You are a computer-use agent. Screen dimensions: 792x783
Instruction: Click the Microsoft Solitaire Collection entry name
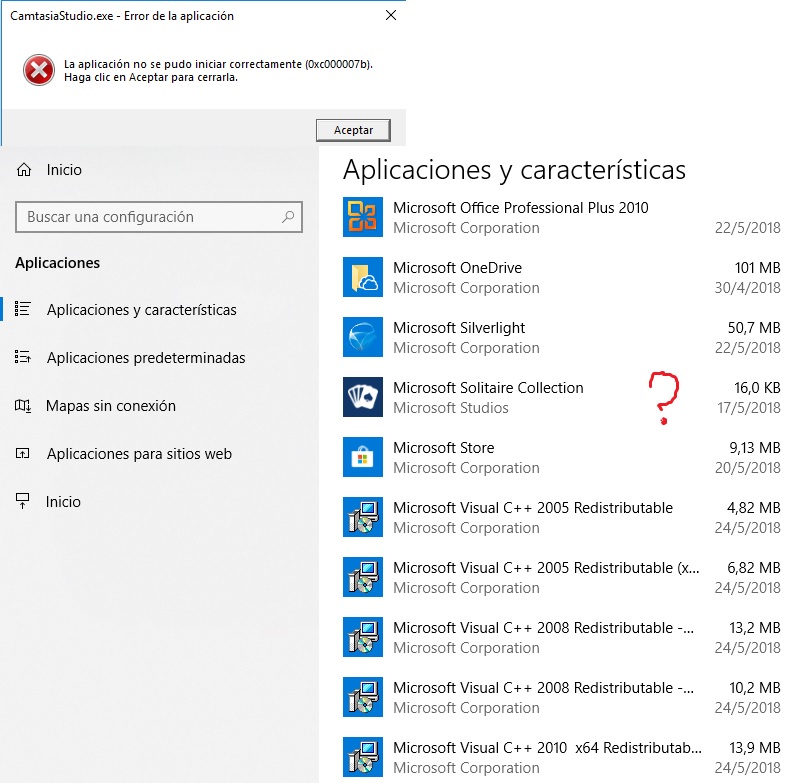pyautogui.click(x=488, y=388)
